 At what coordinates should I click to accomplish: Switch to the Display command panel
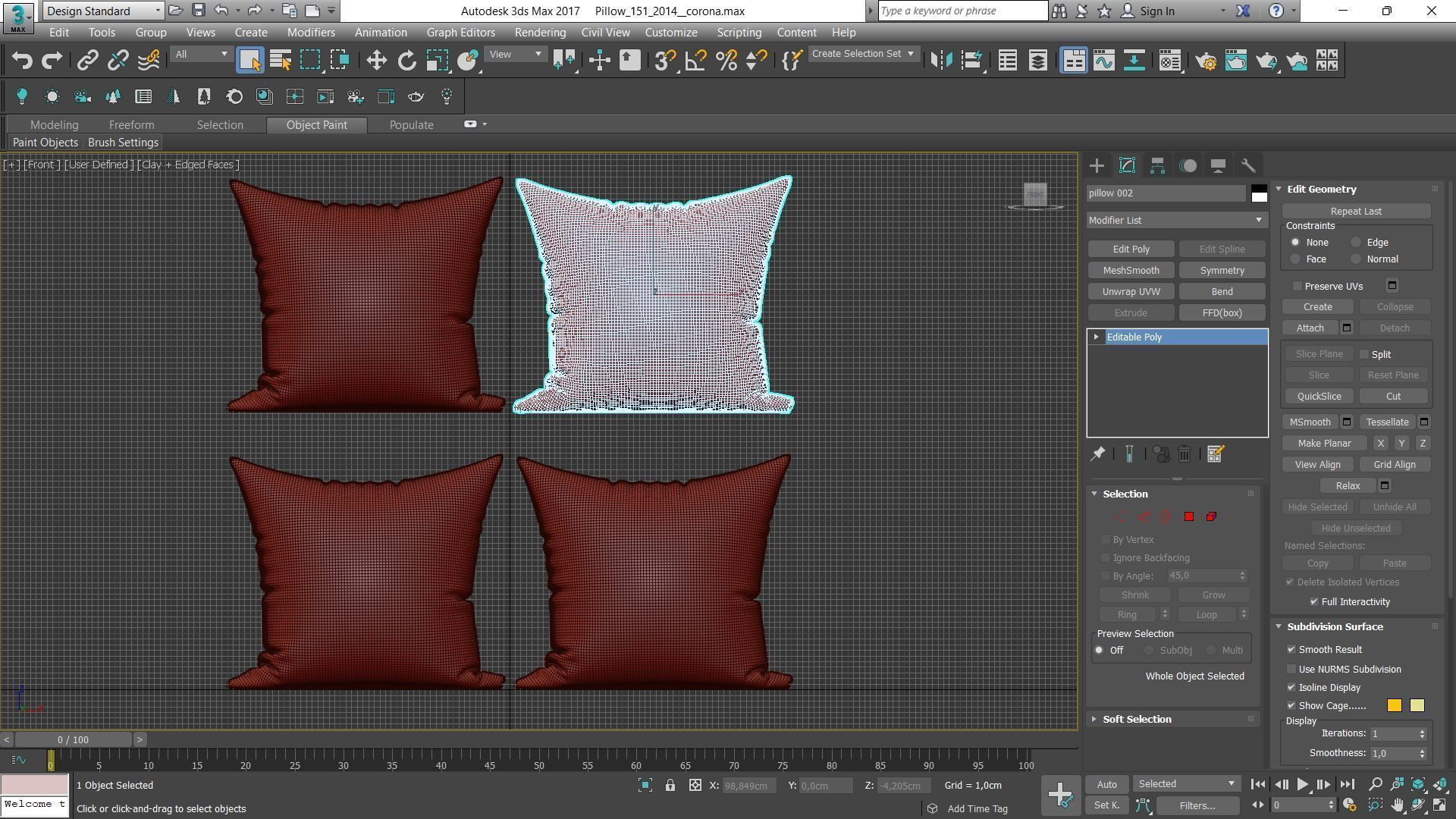(1218, 165)
